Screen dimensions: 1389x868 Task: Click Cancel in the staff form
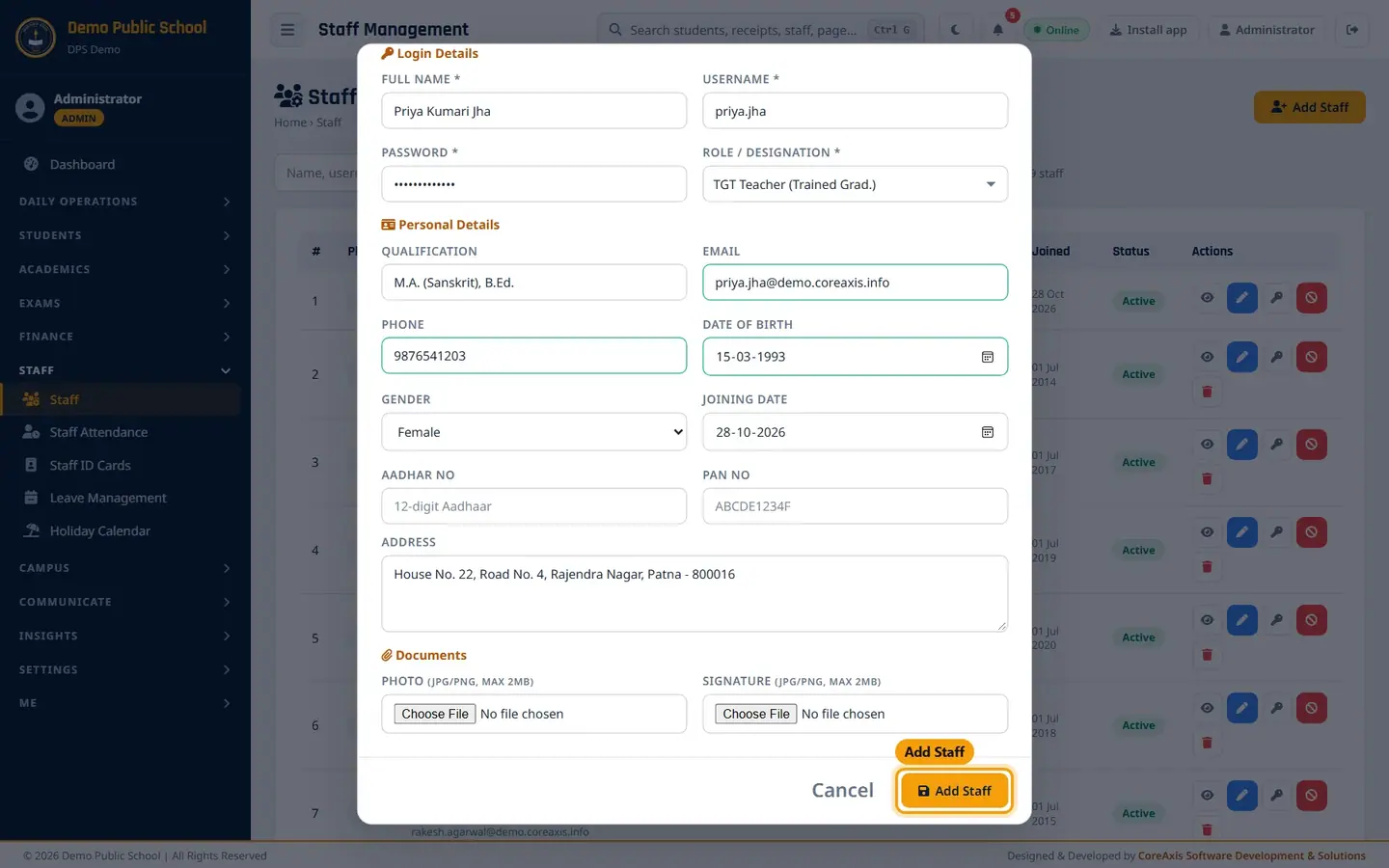click(x=842, y=791)
